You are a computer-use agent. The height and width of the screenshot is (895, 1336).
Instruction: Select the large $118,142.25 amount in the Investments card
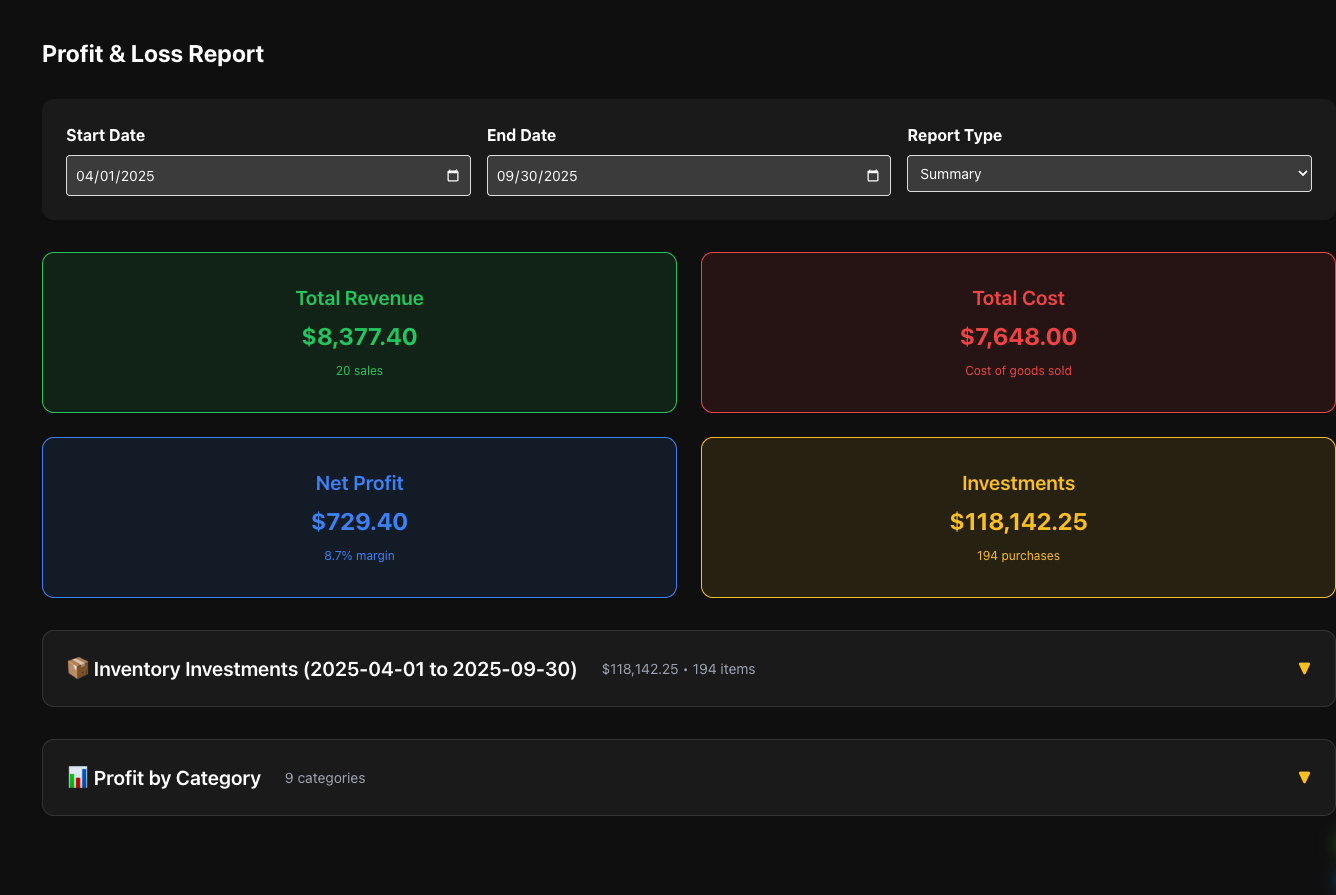click(1018, 522)
